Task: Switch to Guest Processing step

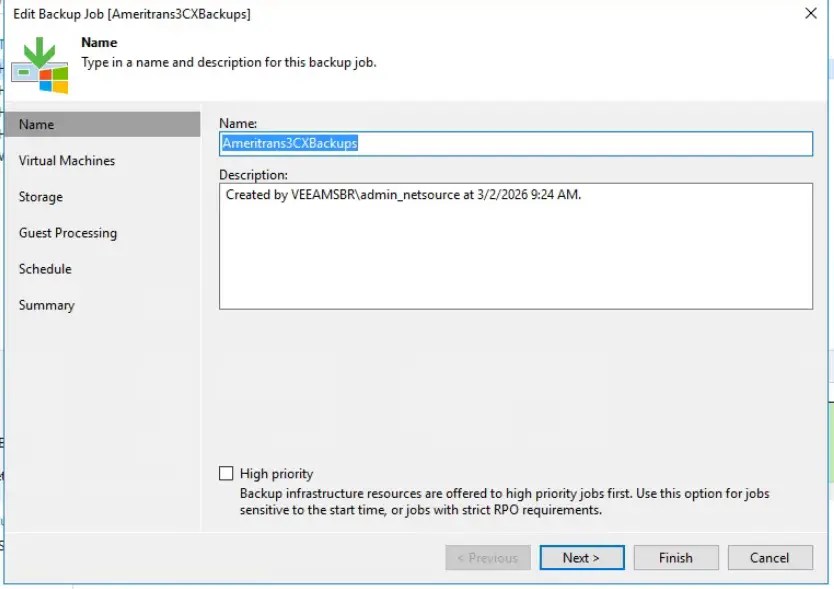Action: pos(68,233)
